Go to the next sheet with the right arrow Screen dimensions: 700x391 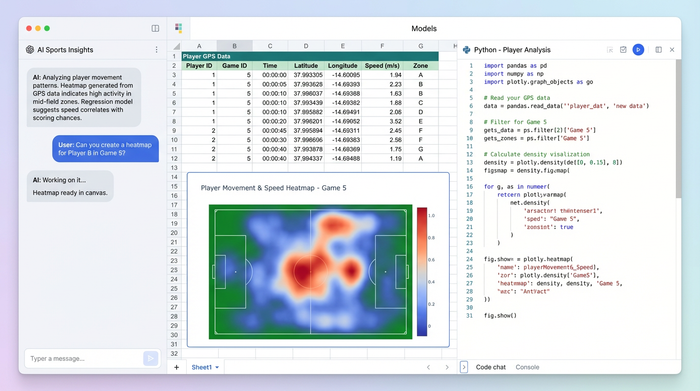447,367
